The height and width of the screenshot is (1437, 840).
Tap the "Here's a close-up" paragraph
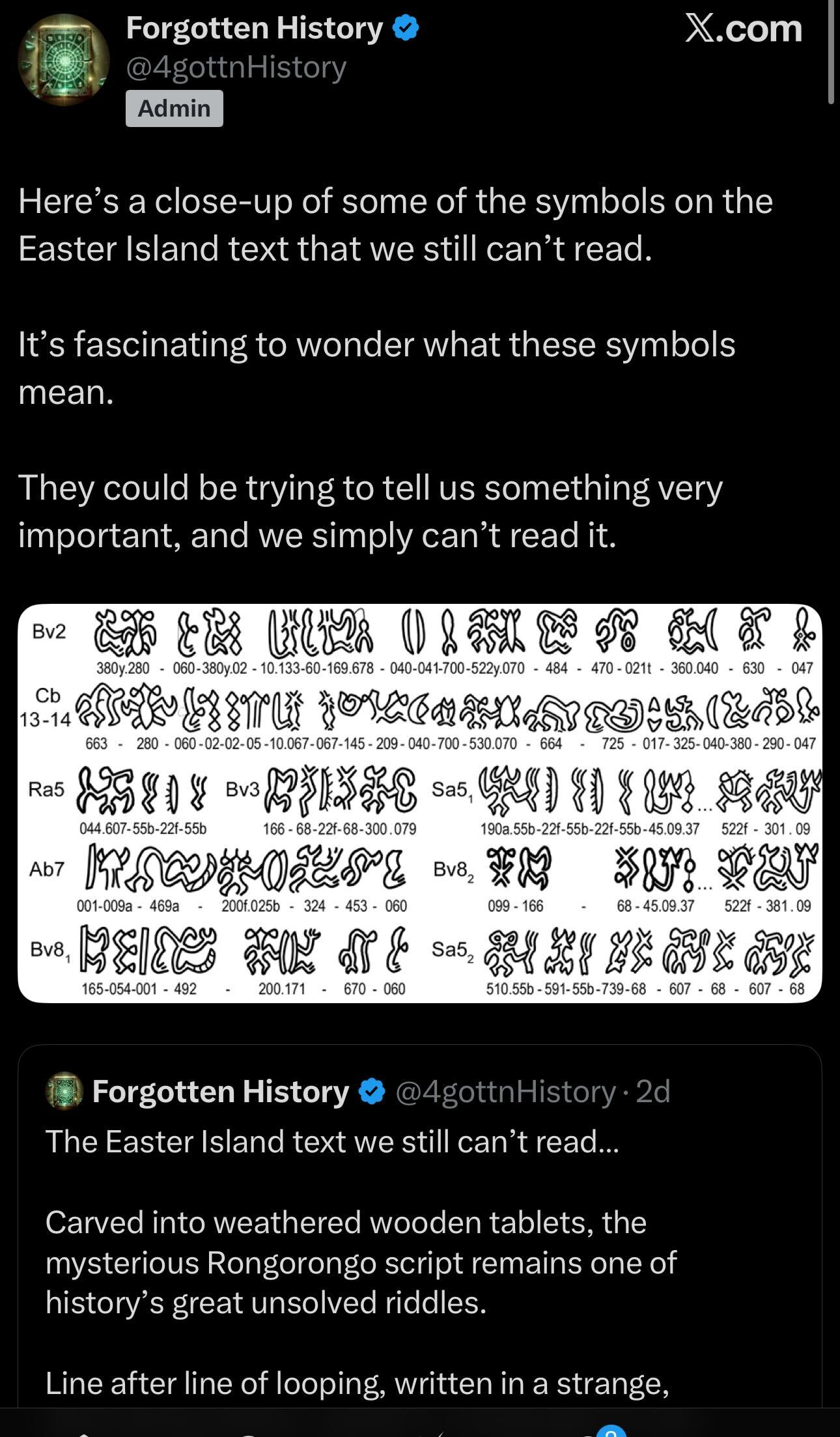point(395,225)
